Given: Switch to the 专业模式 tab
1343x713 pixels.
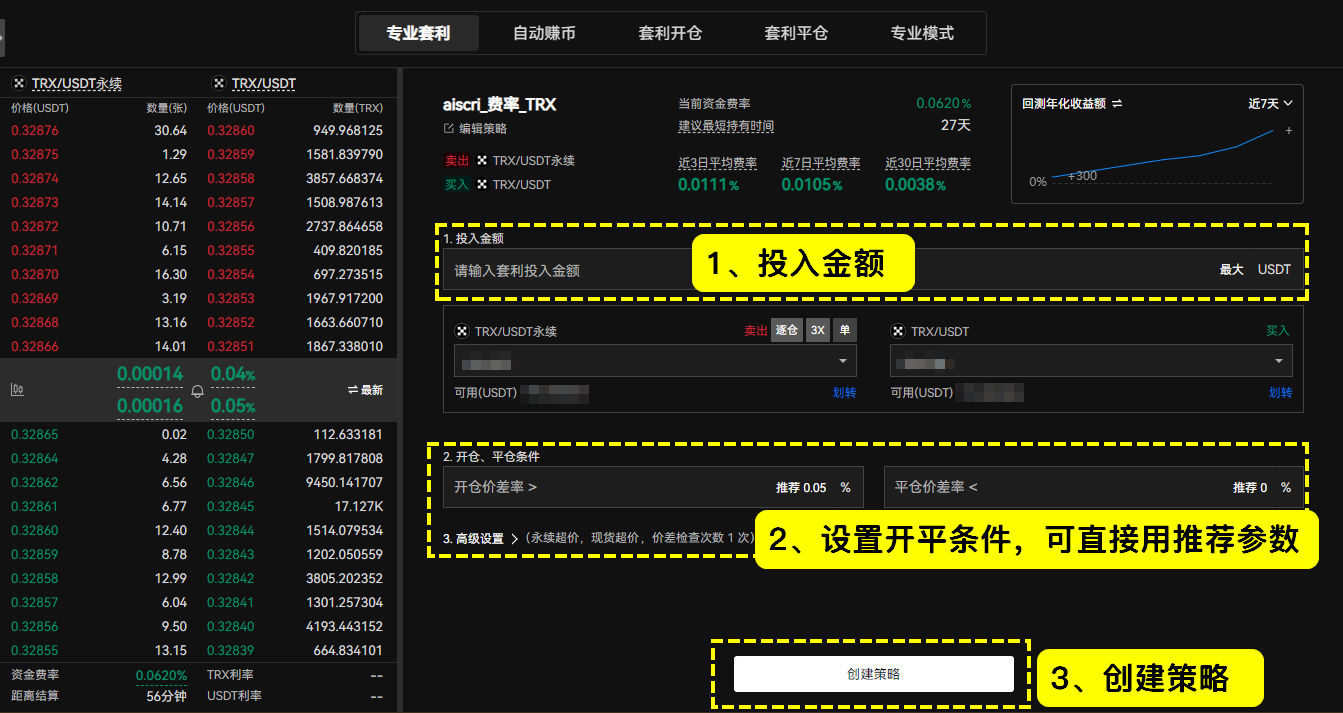Looking at the screenshot, I should [922, 33].
